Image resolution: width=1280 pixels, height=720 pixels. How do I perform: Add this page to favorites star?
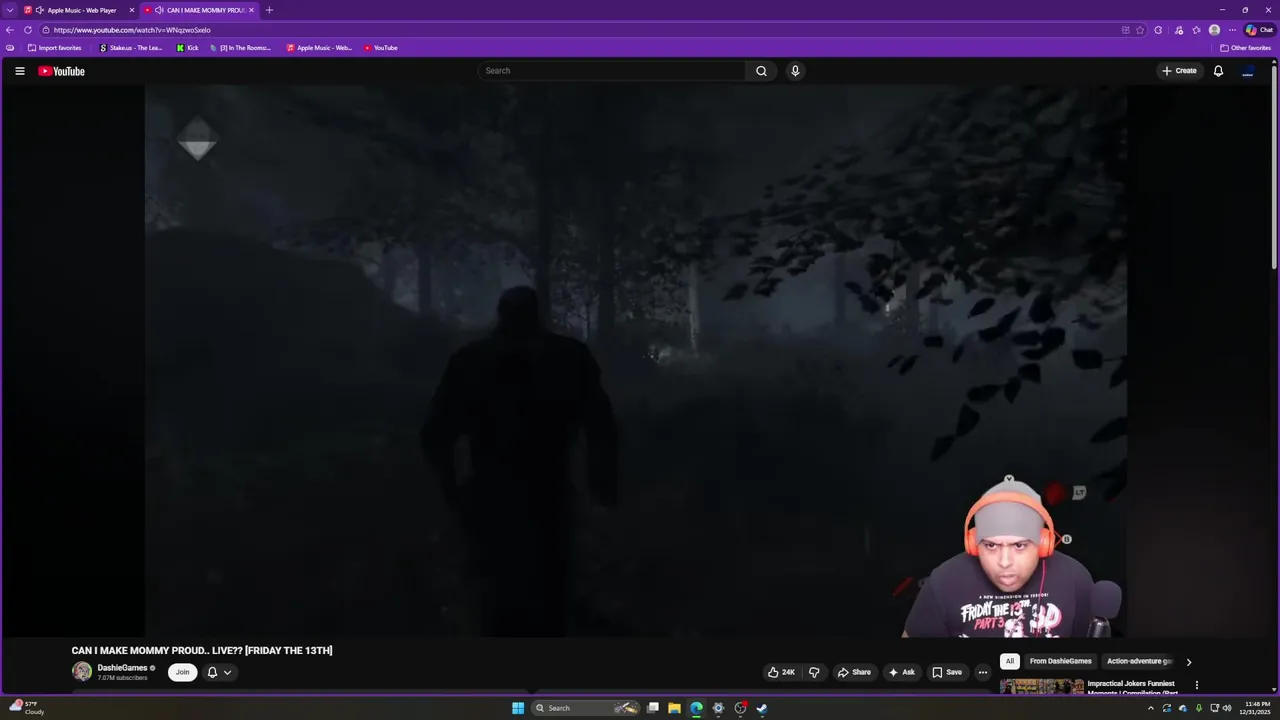pos(1140,30)
